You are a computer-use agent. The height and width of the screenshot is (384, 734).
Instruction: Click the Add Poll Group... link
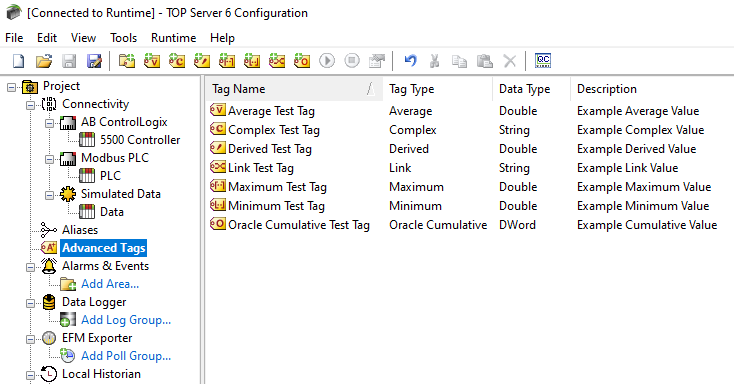pyautogui.click(x=126, y=356)
